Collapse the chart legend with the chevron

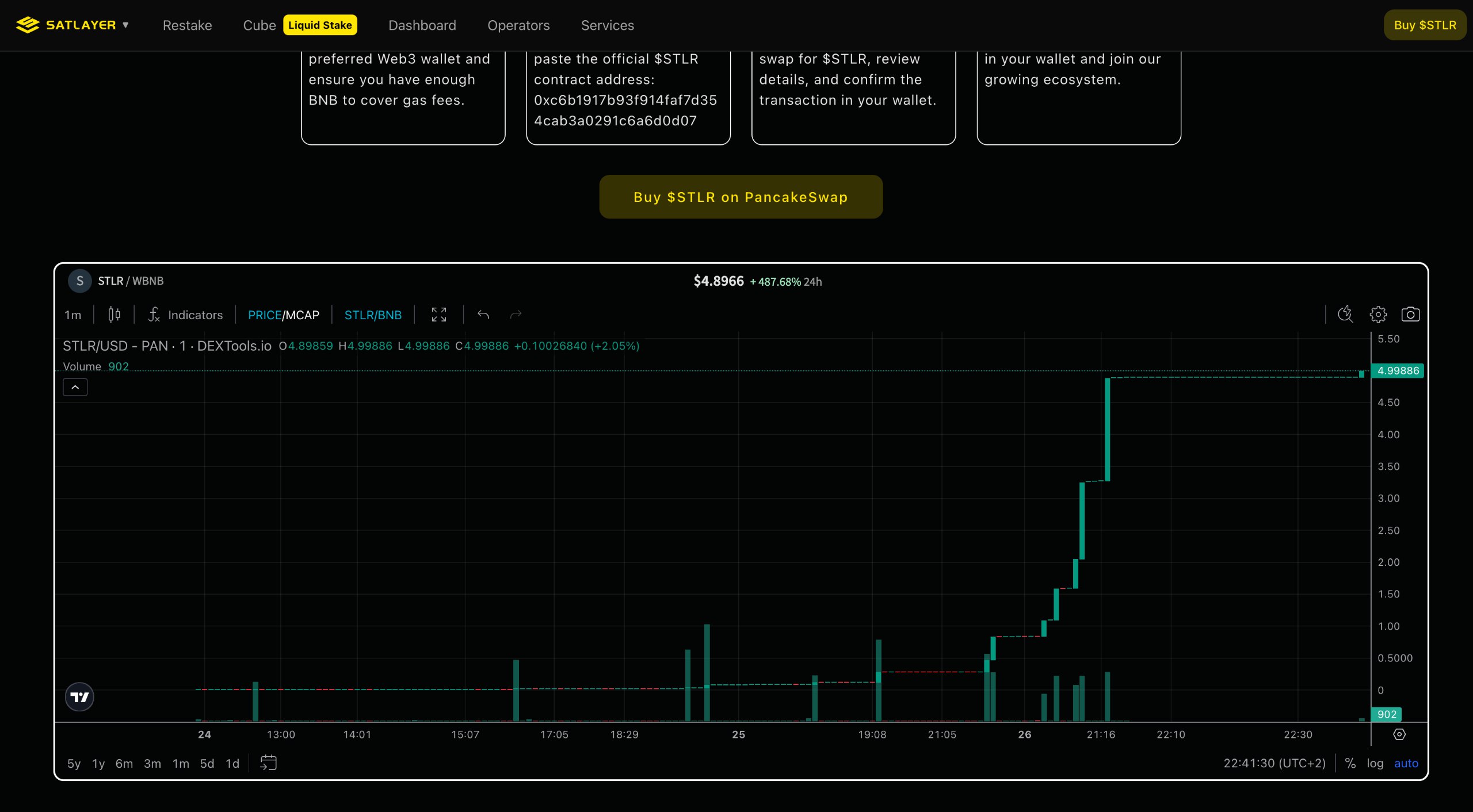pos(75,387)
